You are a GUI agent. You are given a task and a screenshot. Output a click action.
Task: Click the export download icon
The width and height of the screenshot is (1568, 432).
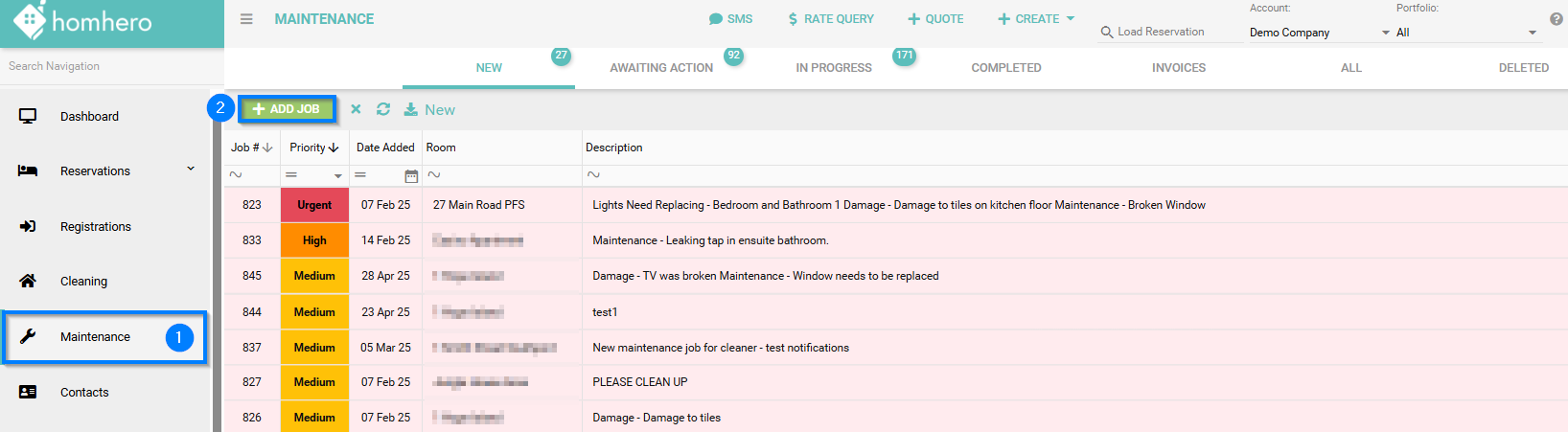point(411,109)
